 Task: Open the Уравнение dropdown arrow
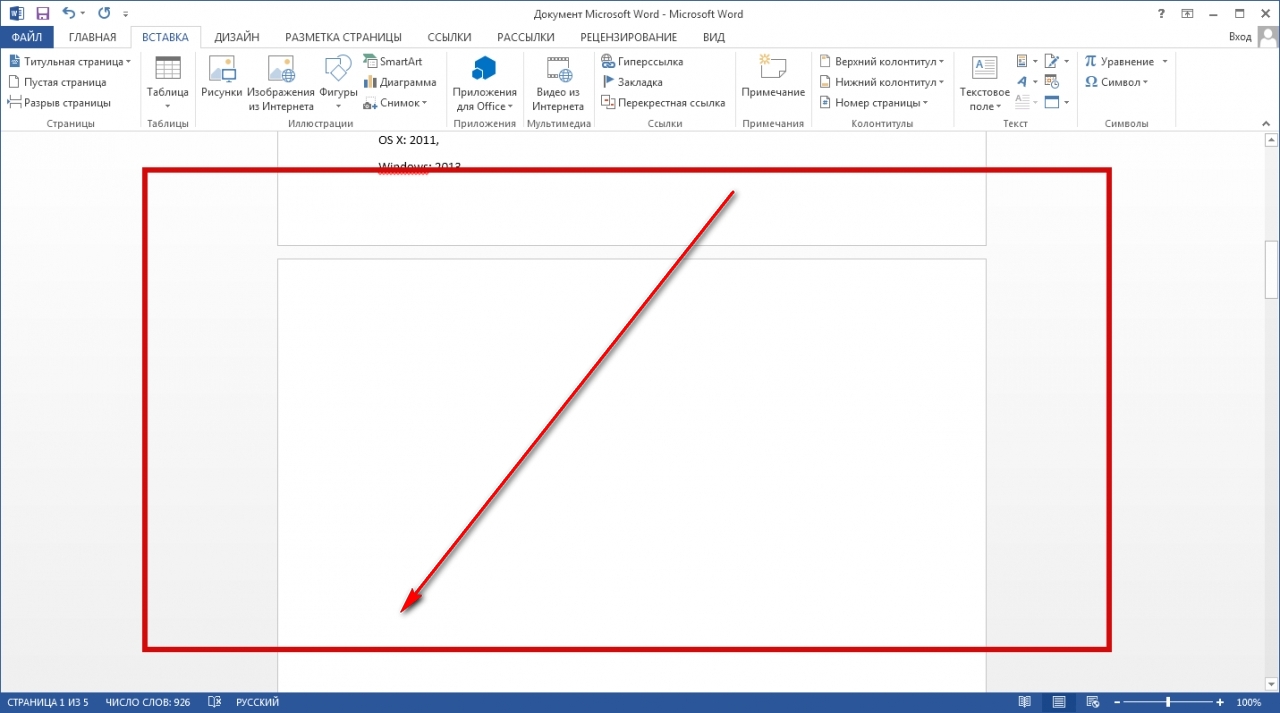point(1165,61)
